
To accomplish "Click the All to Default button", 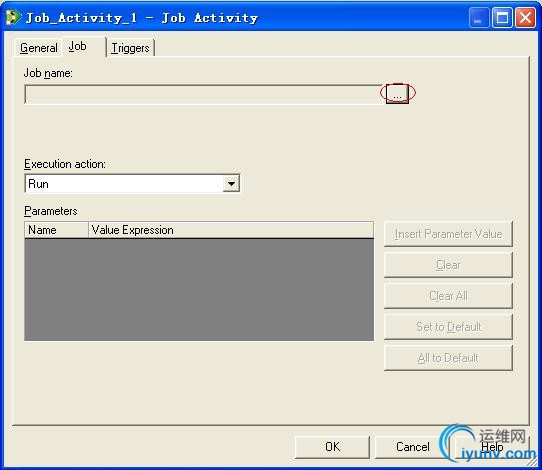I will click(448, 358).
